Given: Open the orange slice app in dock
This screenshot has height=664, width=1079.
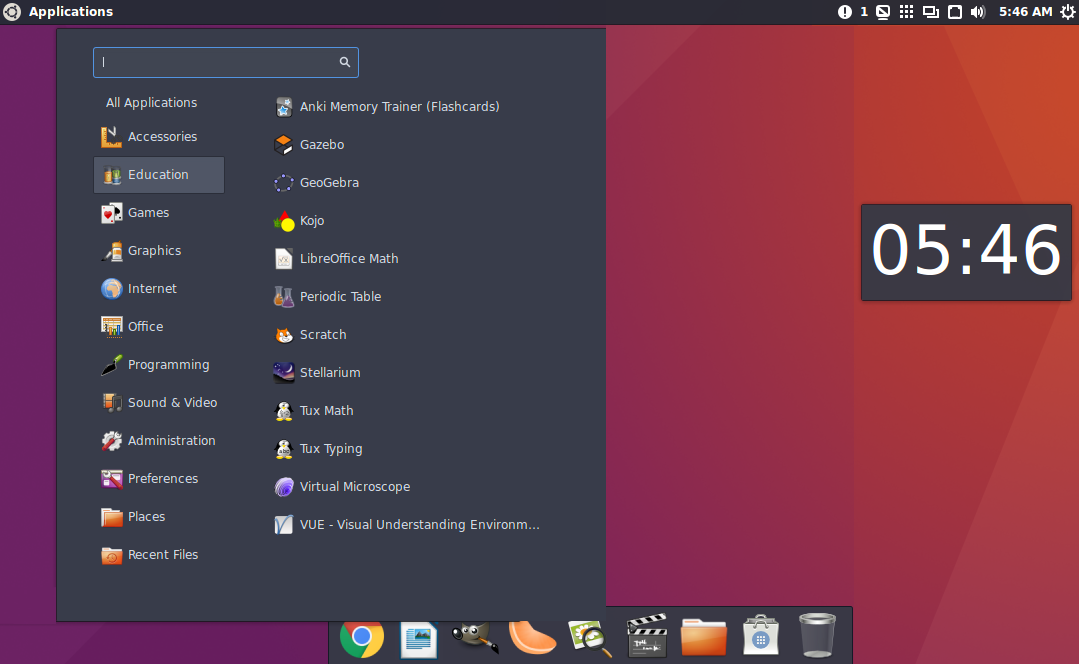Looking at the screenshot, I should click(532, 637).
